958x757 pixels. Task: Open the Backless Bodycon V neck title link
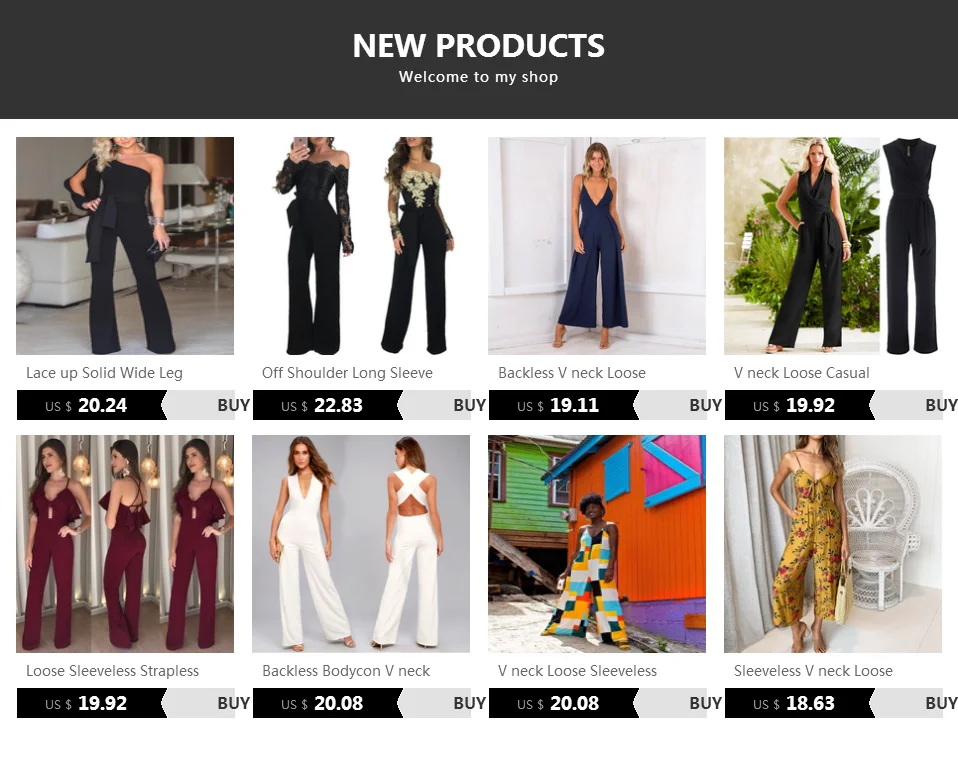point(346,671)
